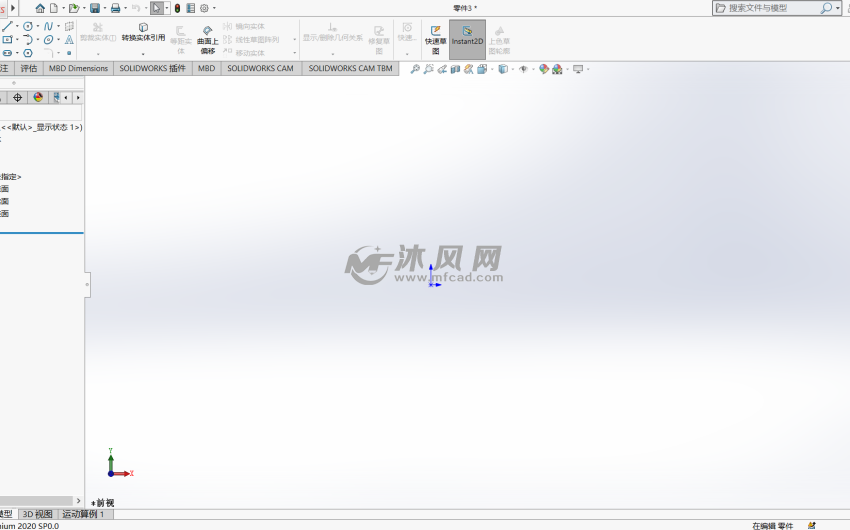Expand the Spline tool dropdown arrow
This screenshot has width=850, height=530.
pyautogui.click(x=59, y=26)
